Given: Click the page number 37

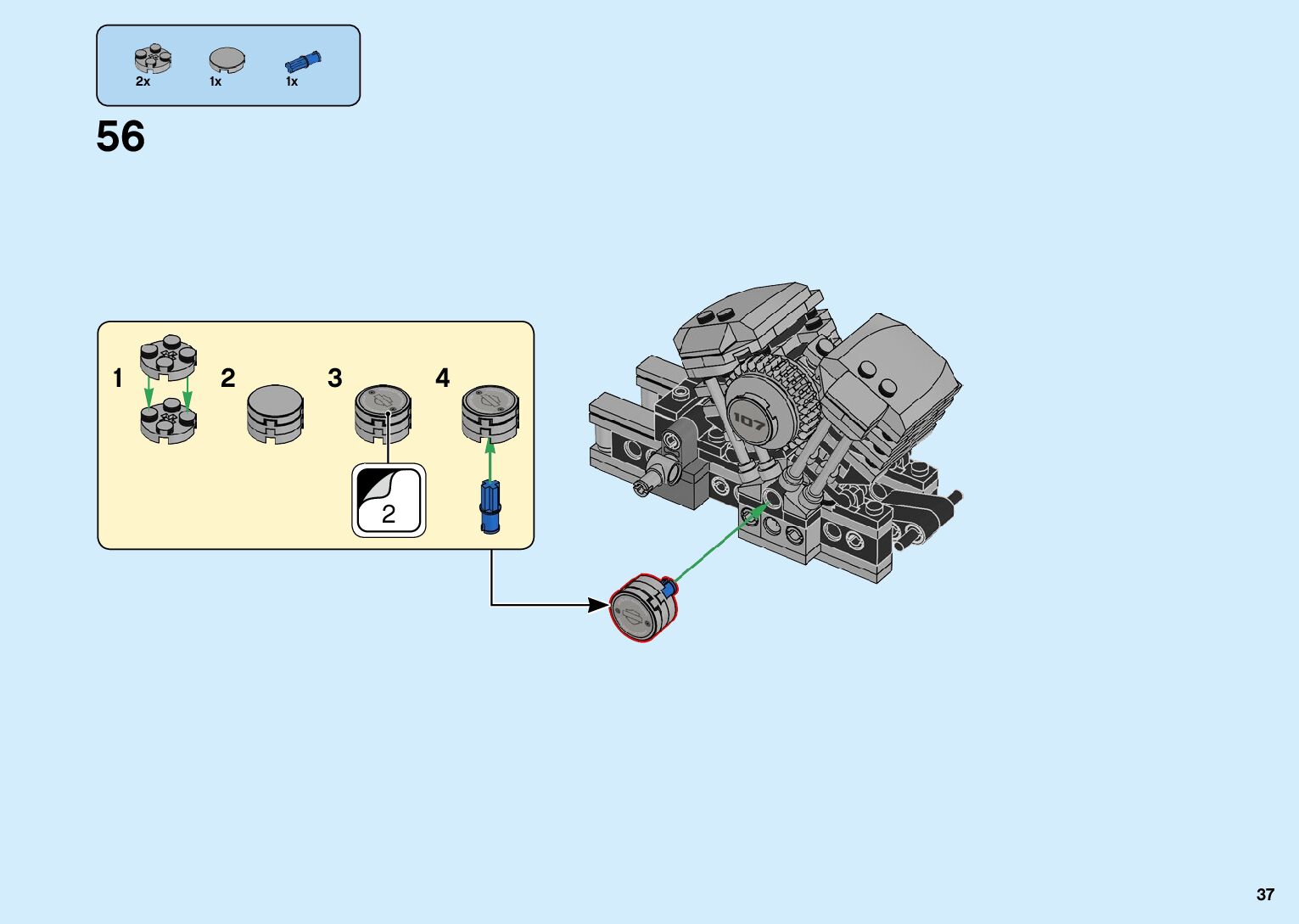Looking at the screenshot, I should (1265, 894).
